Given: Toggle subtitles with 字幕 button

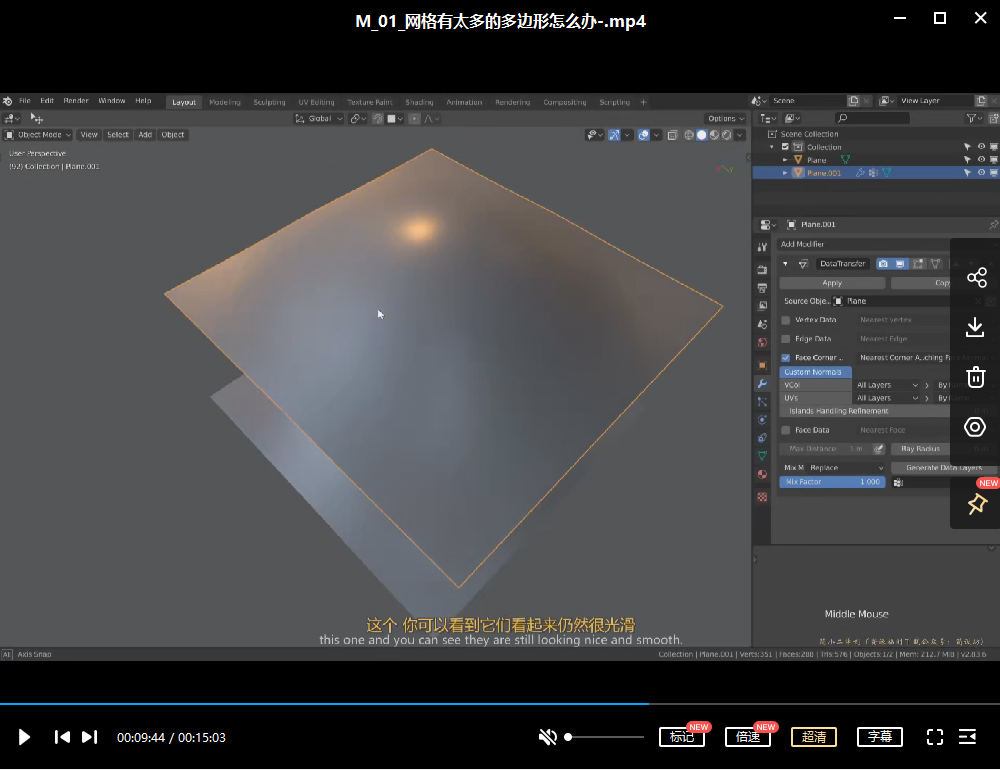Looking at the screenshot, I should click(x=880, y=737).
